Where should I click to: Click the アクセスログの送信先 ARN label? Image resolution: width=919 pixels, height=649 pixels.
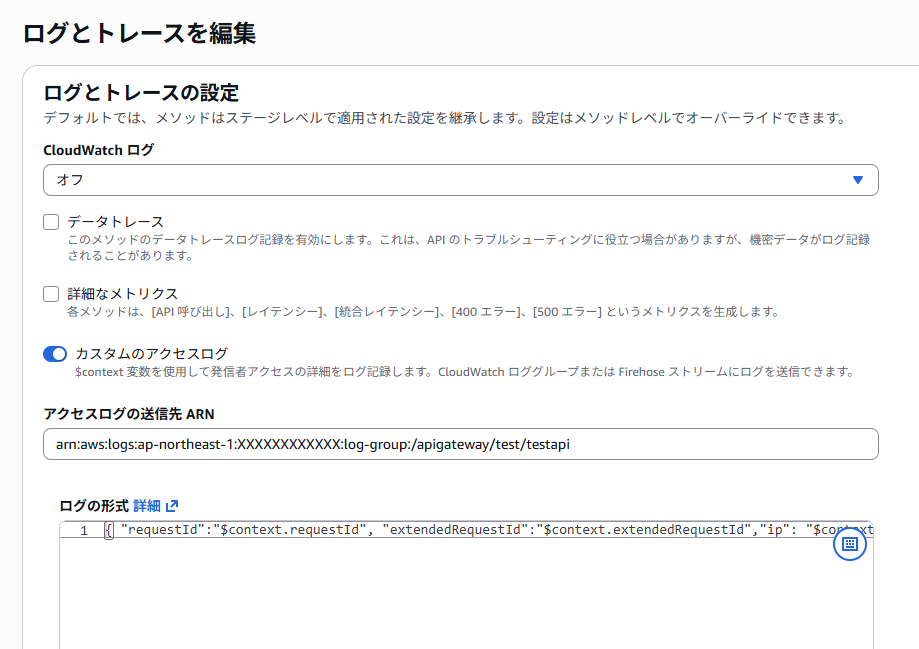[129, 414]
